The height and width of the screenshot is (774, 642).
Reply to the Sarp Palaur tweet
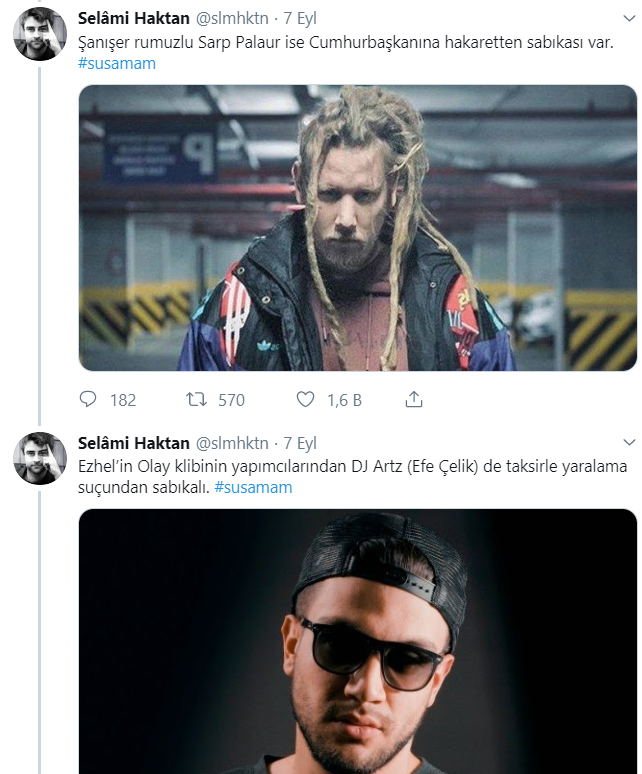[89, 400]
